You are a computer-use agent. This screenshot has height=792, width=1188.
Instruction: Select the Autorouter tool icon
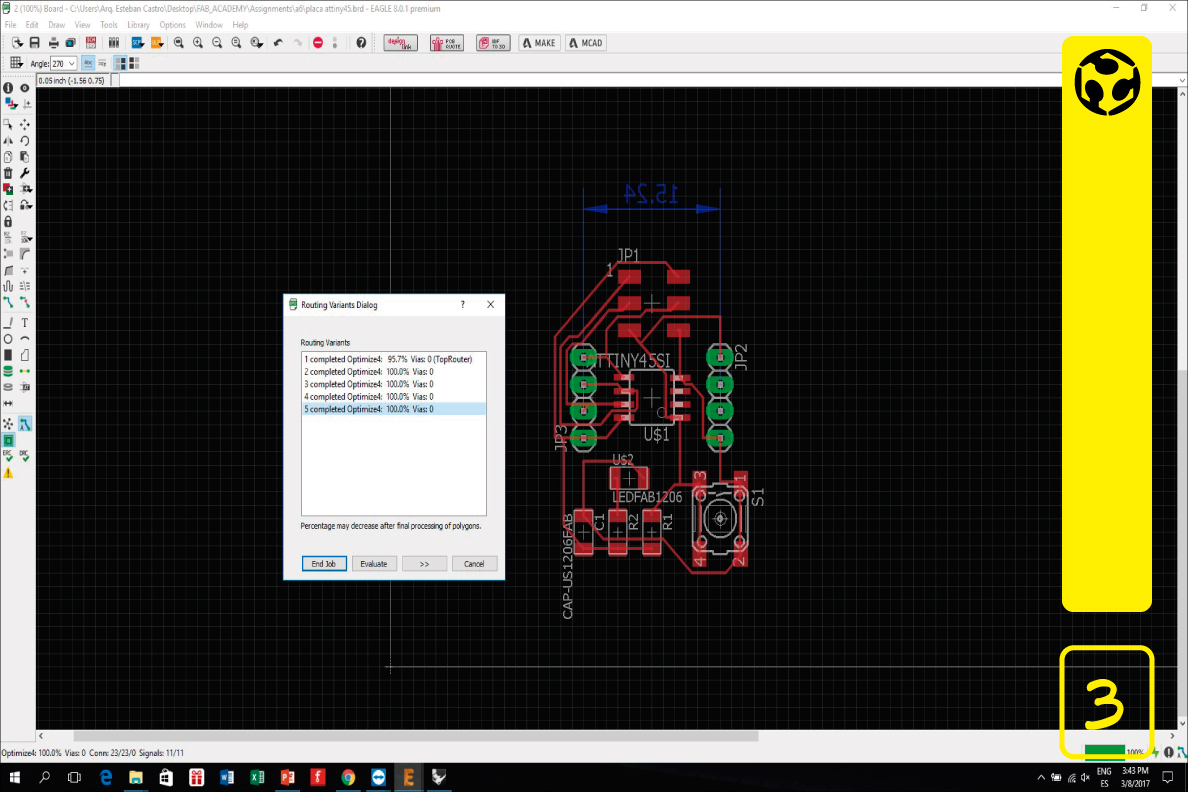point(25,424)
